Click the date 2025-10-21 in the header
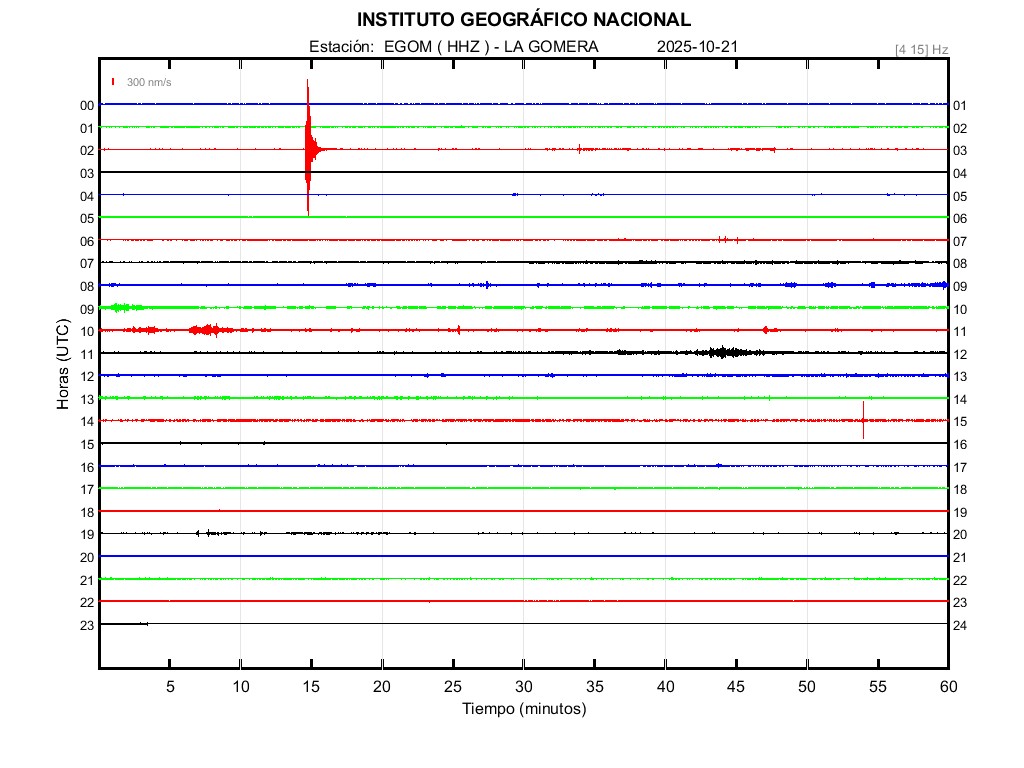Viewport: 1024px width, 768px height. (x=698, y=47)
